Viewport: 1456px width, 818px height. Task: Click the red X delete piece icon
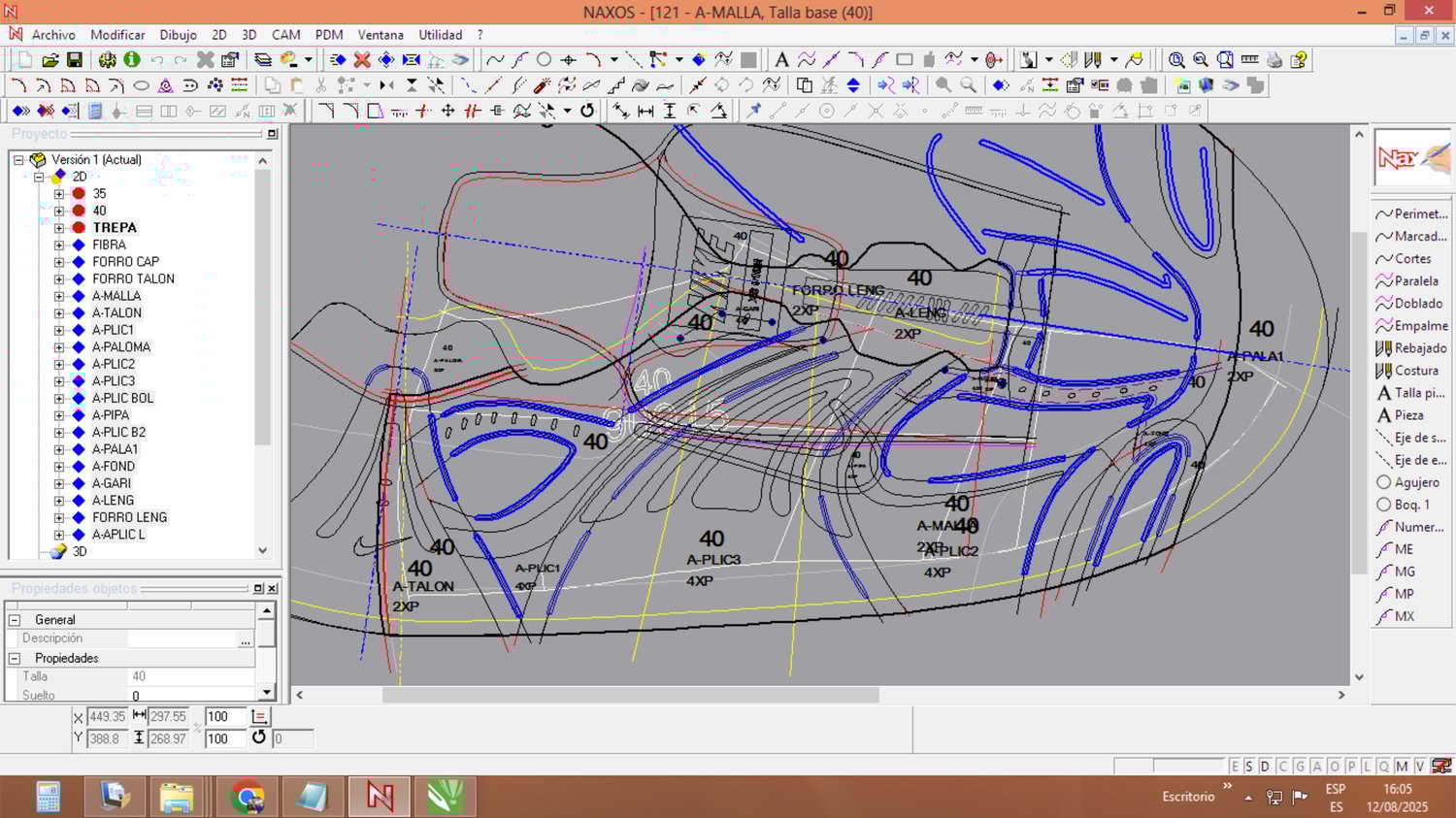pos(362,60)
